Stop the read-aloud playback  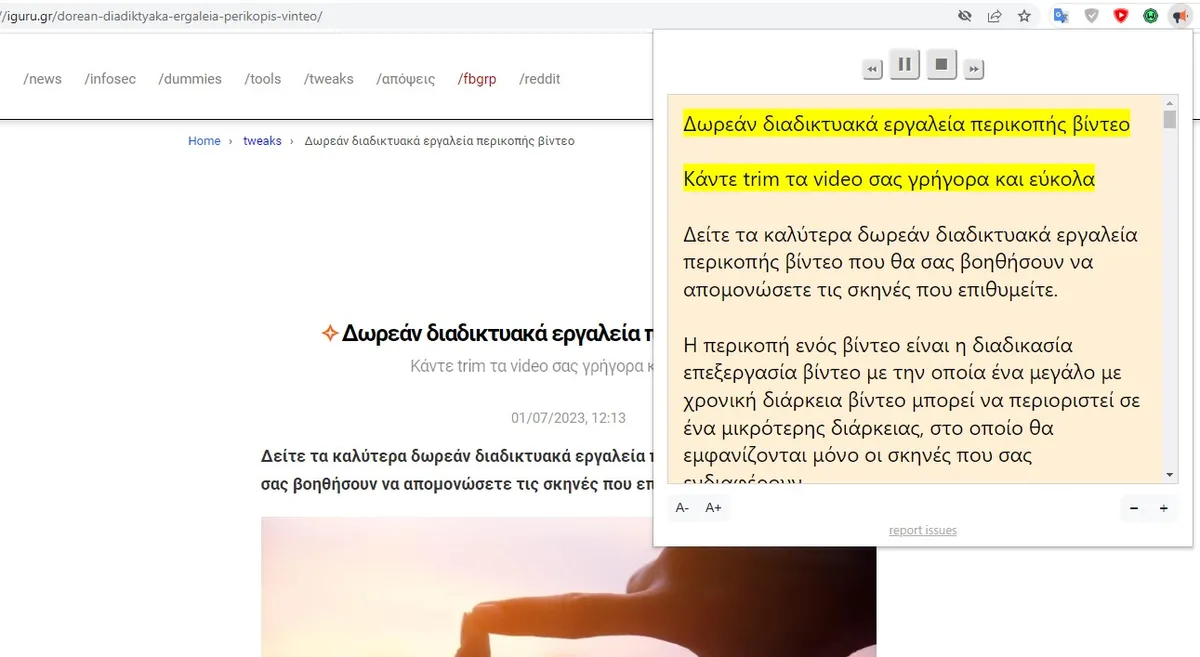point(941,65)
